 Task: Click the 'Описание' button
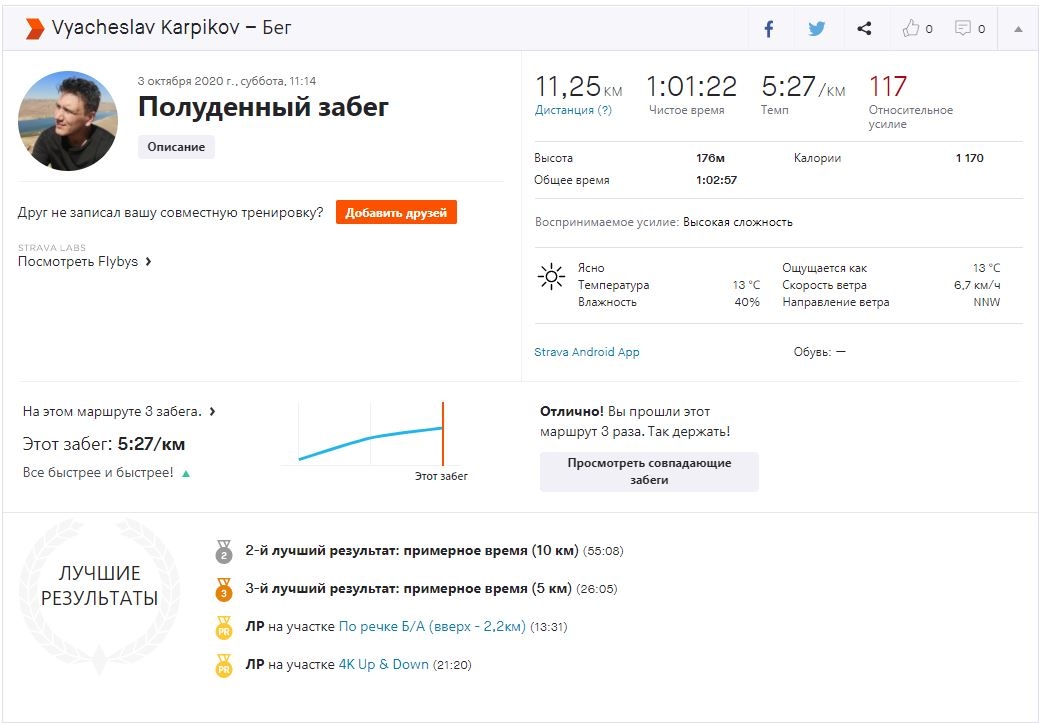[x=176, y=147]
